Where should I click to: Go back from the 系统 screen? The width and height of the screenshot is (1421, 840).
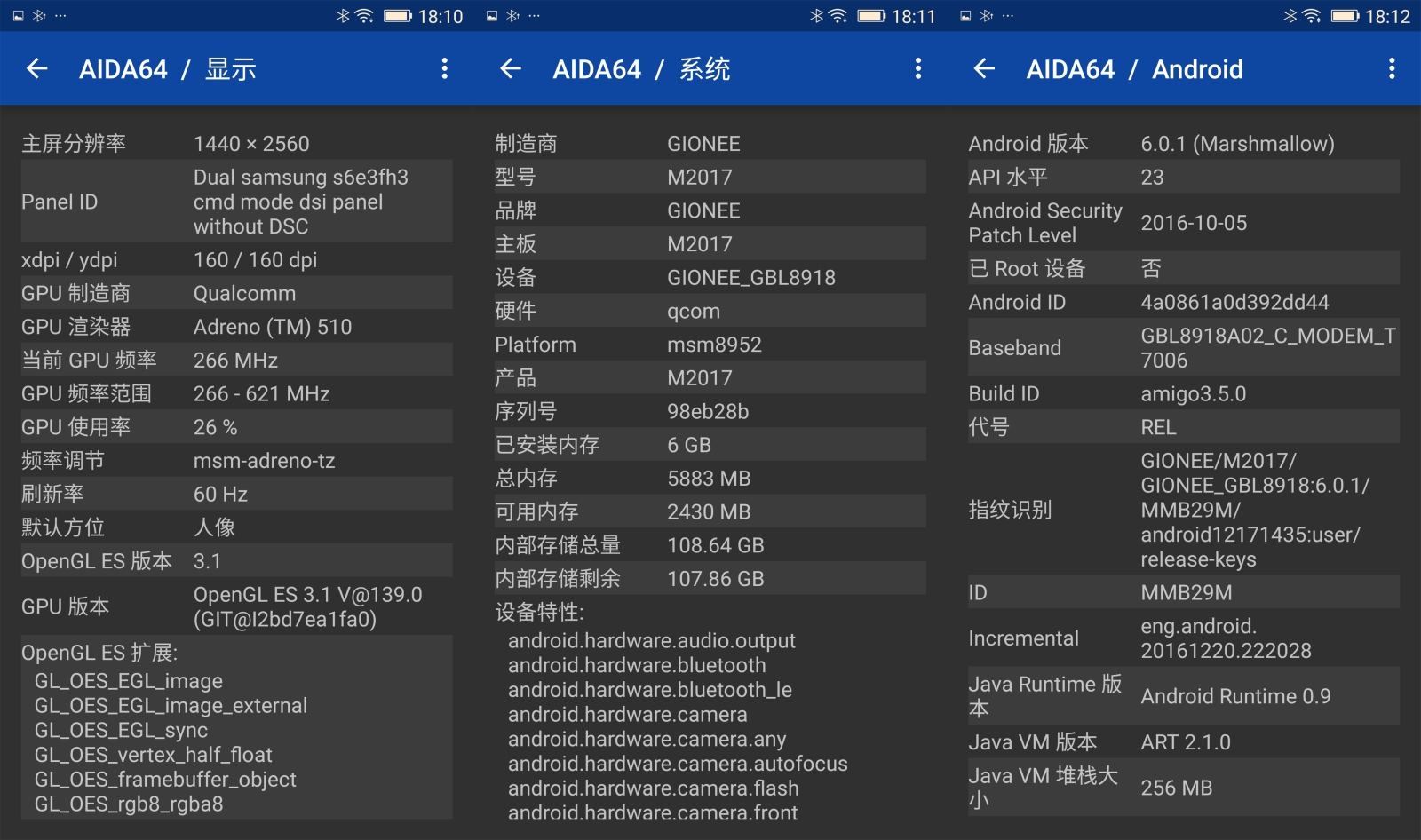point(511,68)
